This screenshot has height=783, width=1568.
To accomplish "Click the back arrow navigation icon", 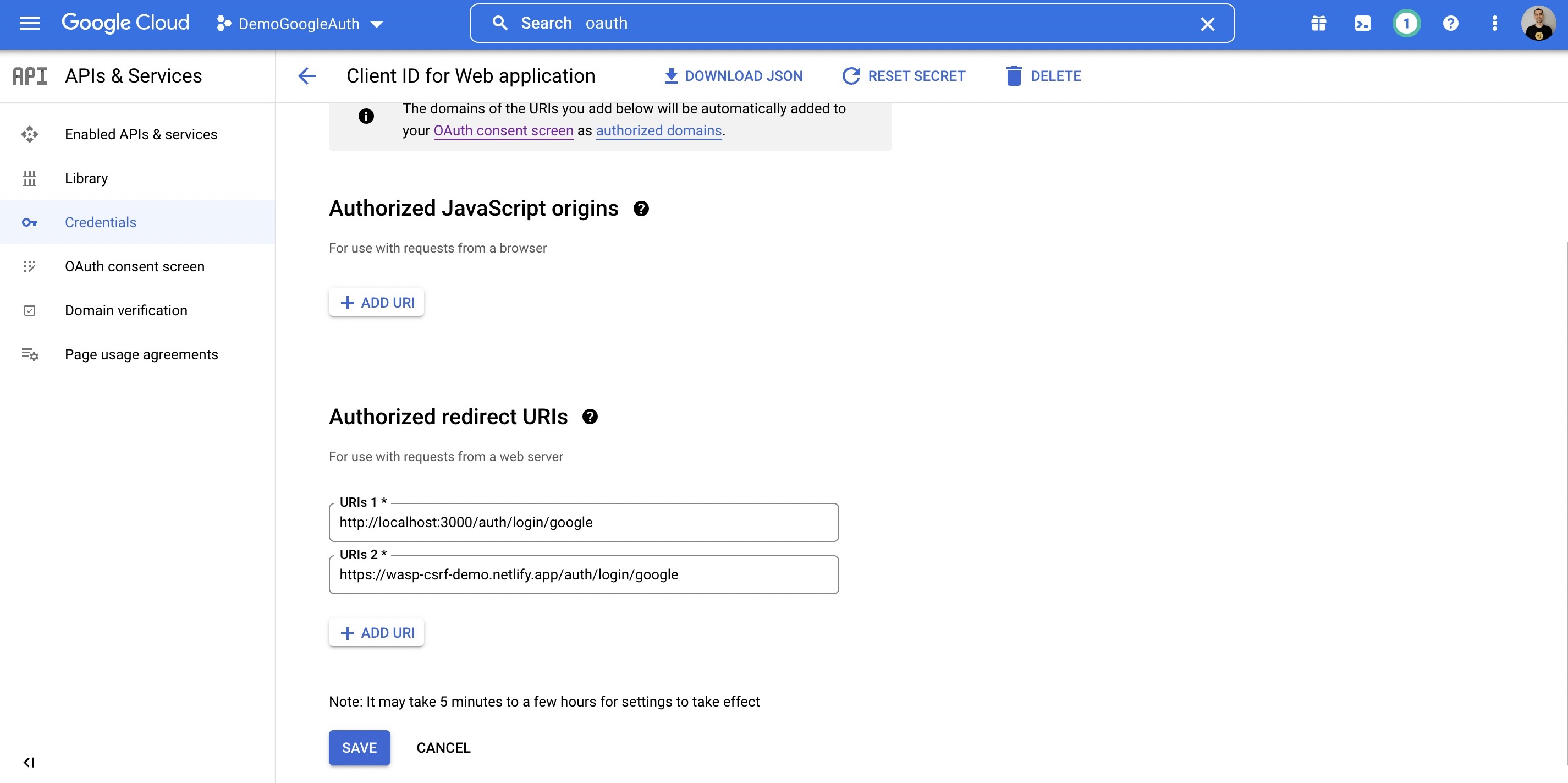I will (x=308, y=75).
